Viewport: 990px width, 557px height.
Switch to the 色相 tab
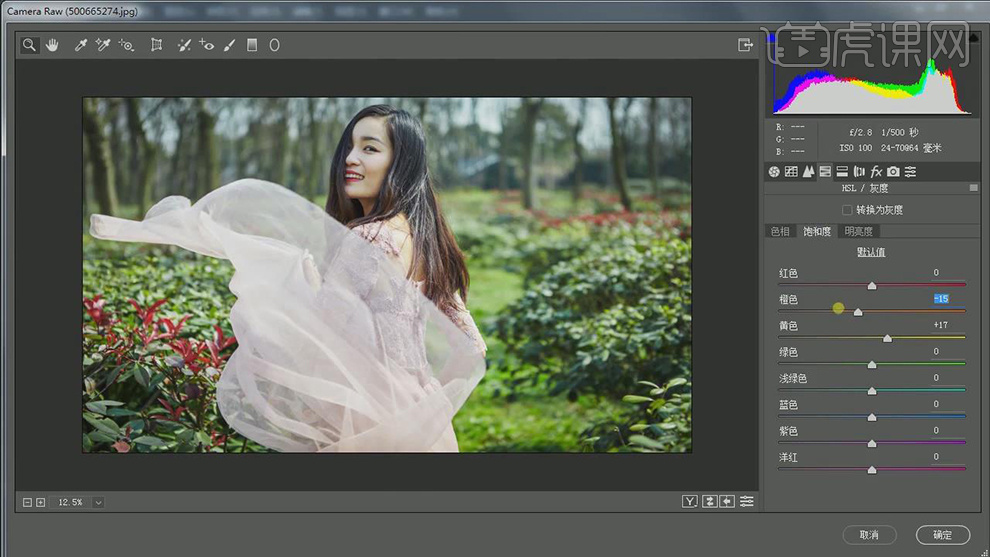coord(779,231)
